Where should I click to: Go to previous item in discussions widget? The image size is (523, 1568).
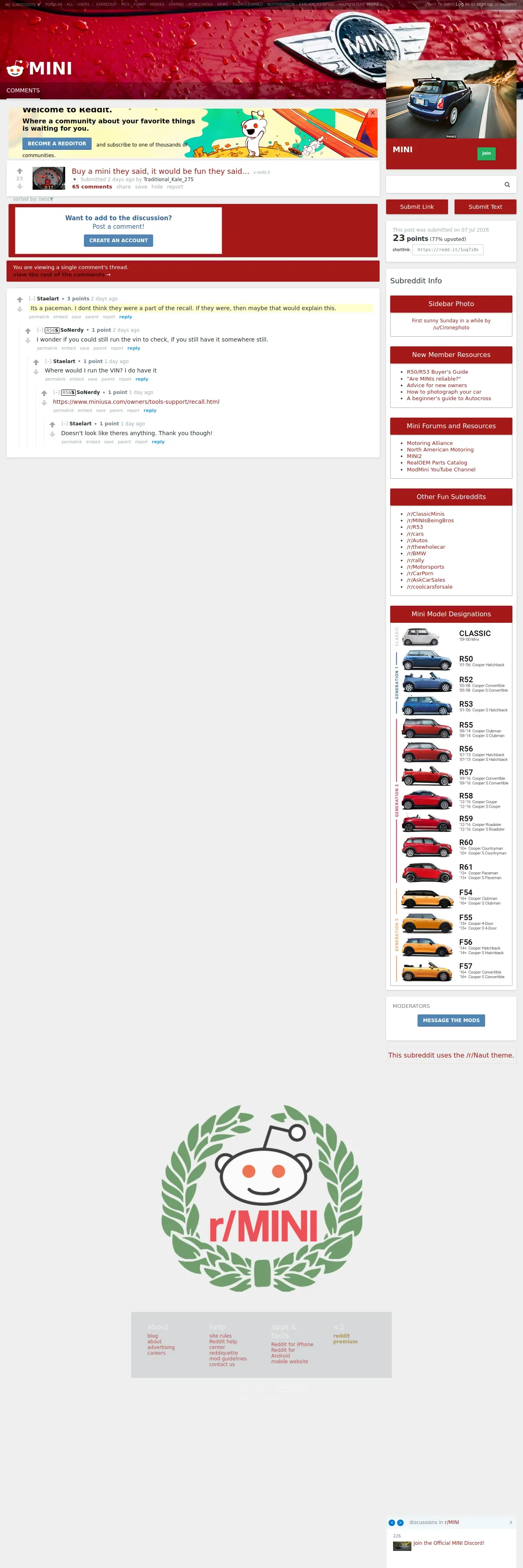(x=391, y=1522)
